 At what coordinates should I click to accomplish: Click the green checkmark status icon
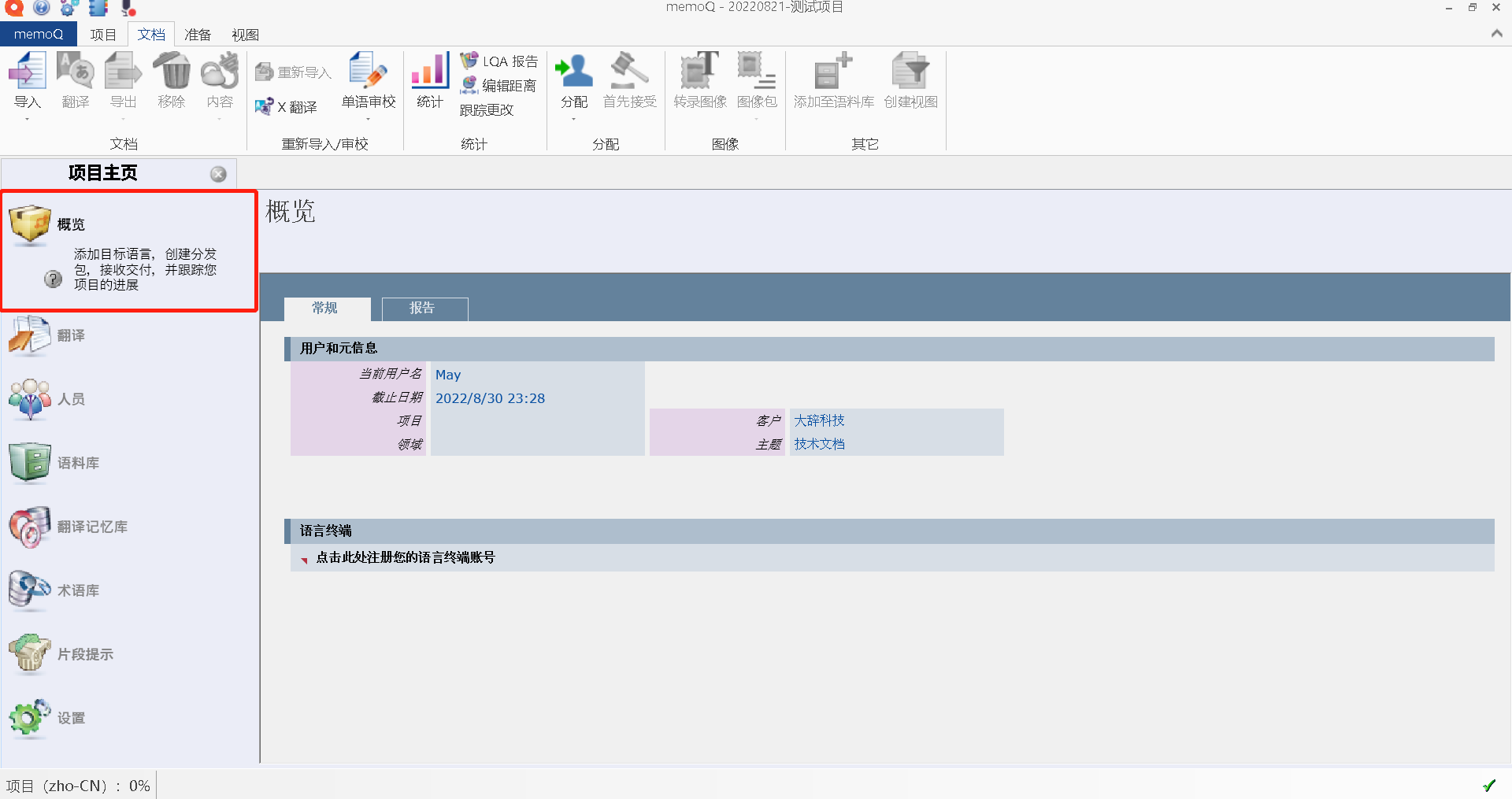pos(1489,785)
